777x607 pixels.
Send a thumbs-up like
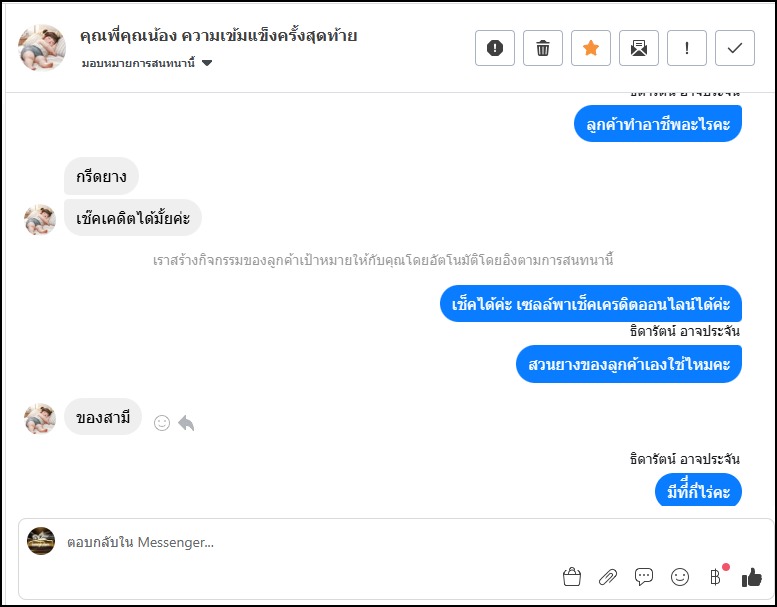[x=752, y=577]
